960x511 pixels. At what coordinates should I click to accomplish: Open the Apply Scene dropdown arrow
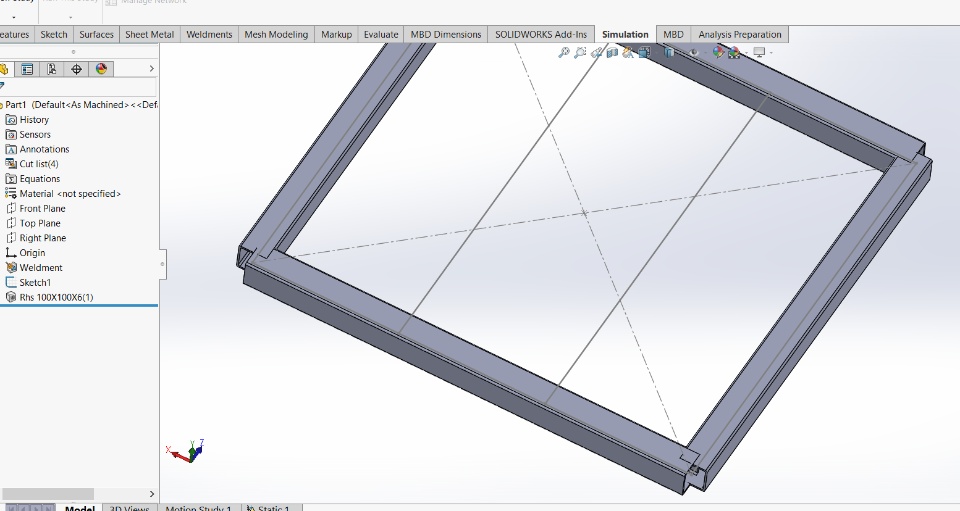[746, 53]
